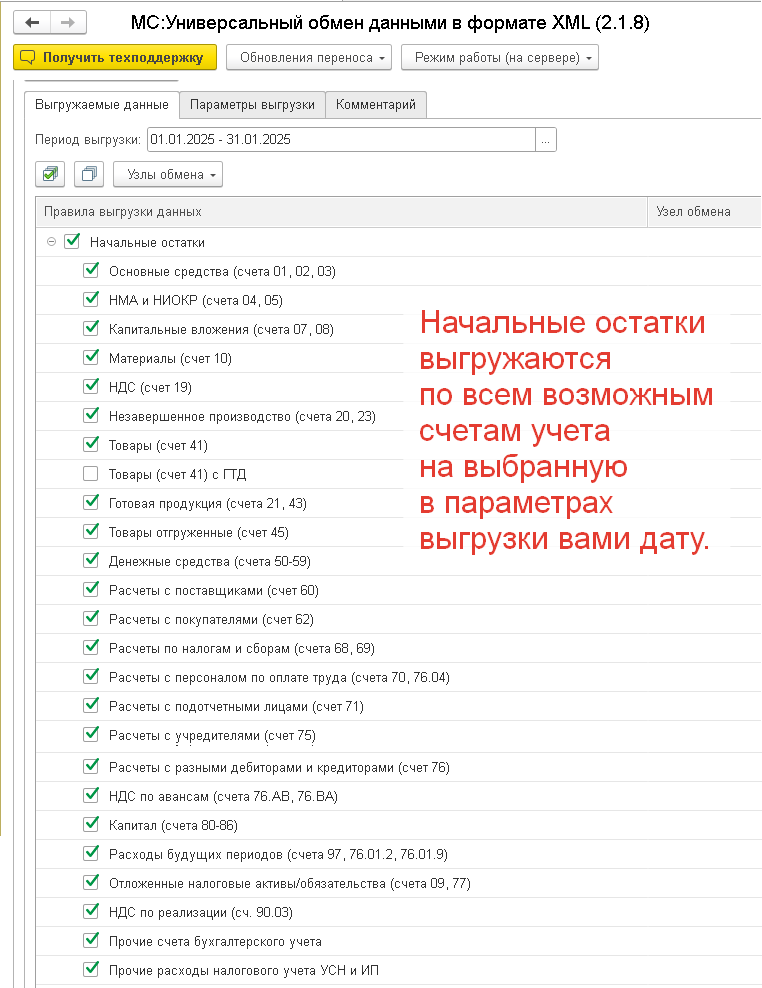Screen dimensions: 762x988
Task: Uncheck НДС по авансам checkbox
Action: pos(91,795)
